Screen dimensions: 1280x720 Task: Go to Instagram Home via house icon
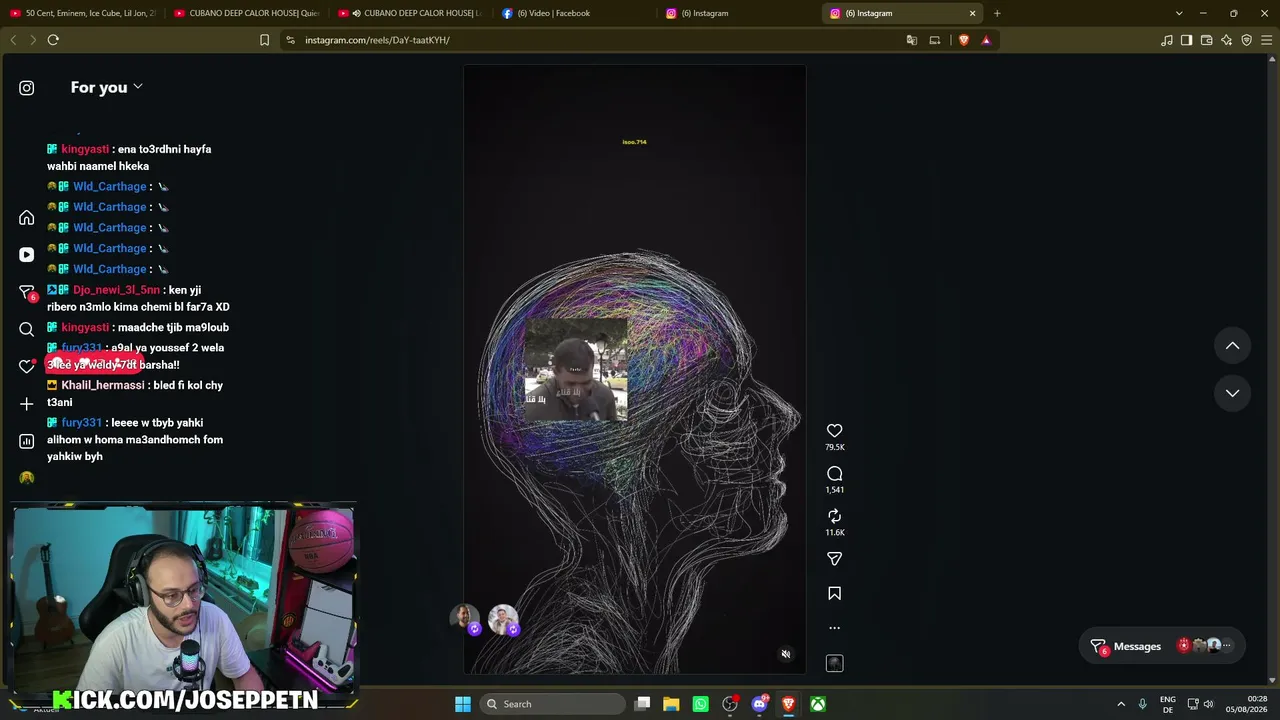(27, 218)
